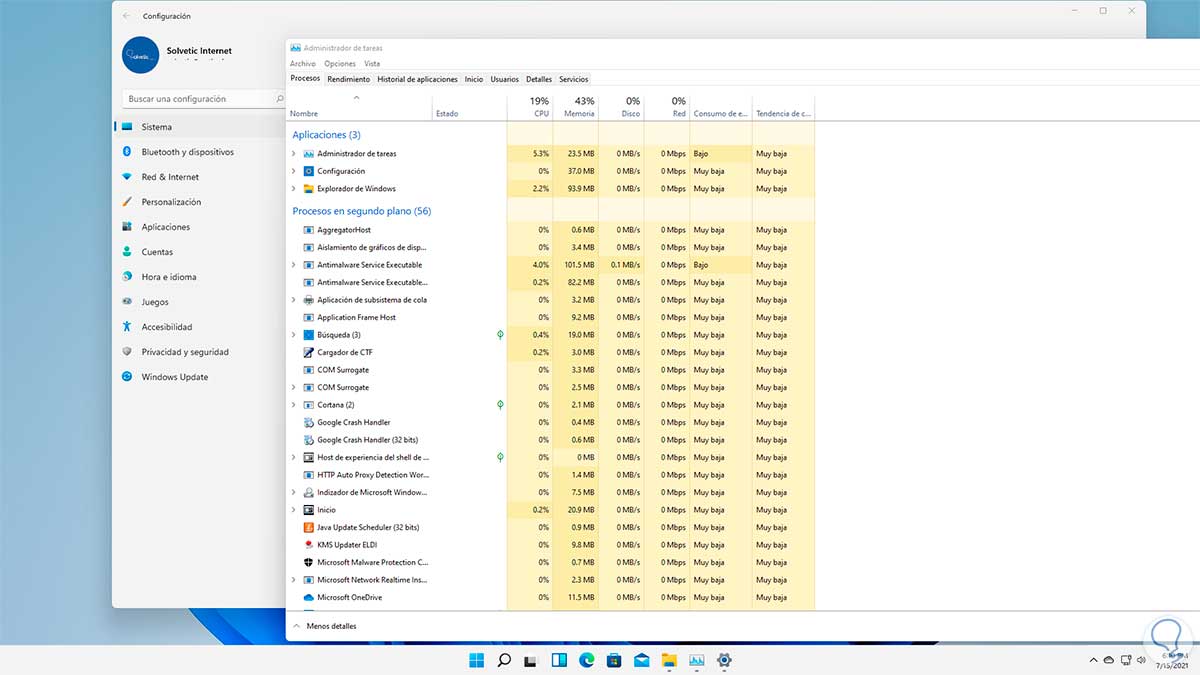Expand Microsoft Network Realtime Inspection row
This screenshot has width=1200, height=675.
point(293,580)
